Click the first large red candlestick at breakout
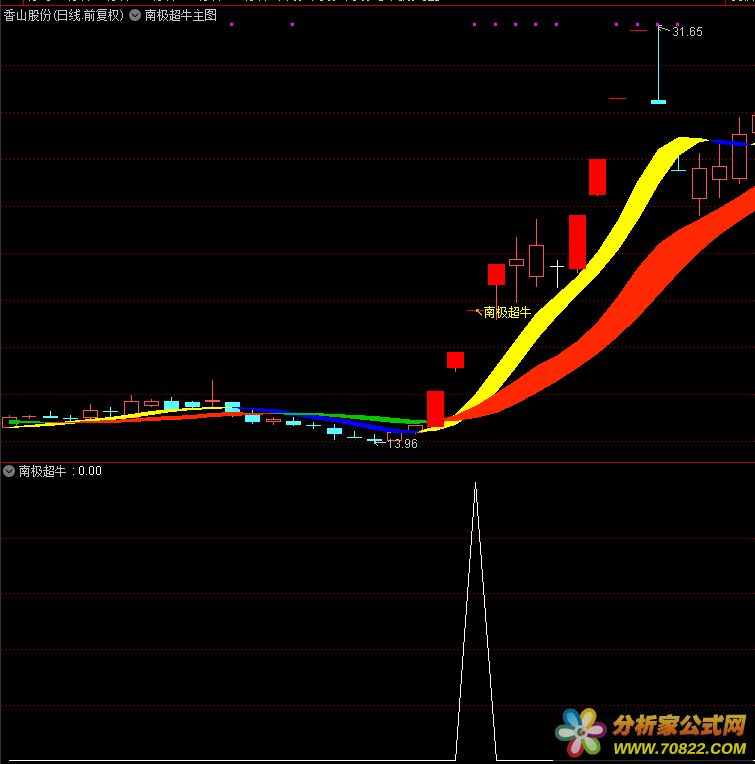The height and width of the screenshot is (764, 755). [x=435, y=409]
